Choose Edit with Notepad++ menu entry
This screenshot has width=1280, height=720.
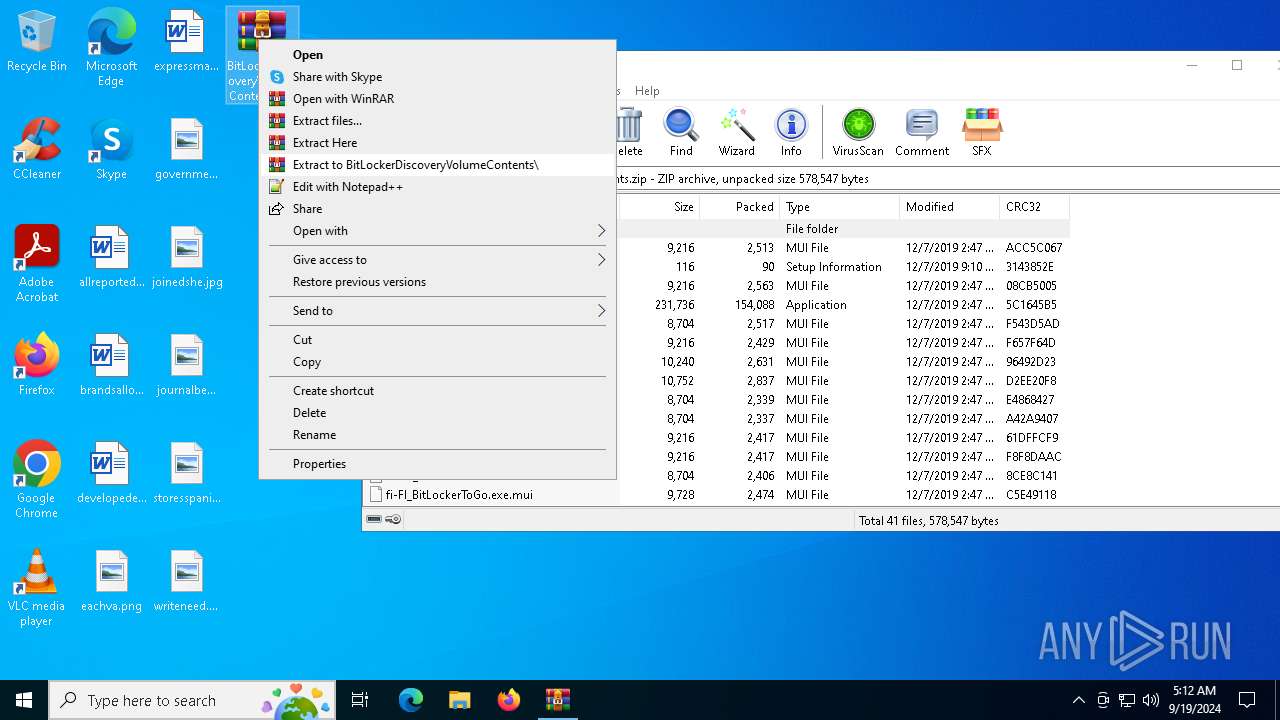click(x=437, y=187)
